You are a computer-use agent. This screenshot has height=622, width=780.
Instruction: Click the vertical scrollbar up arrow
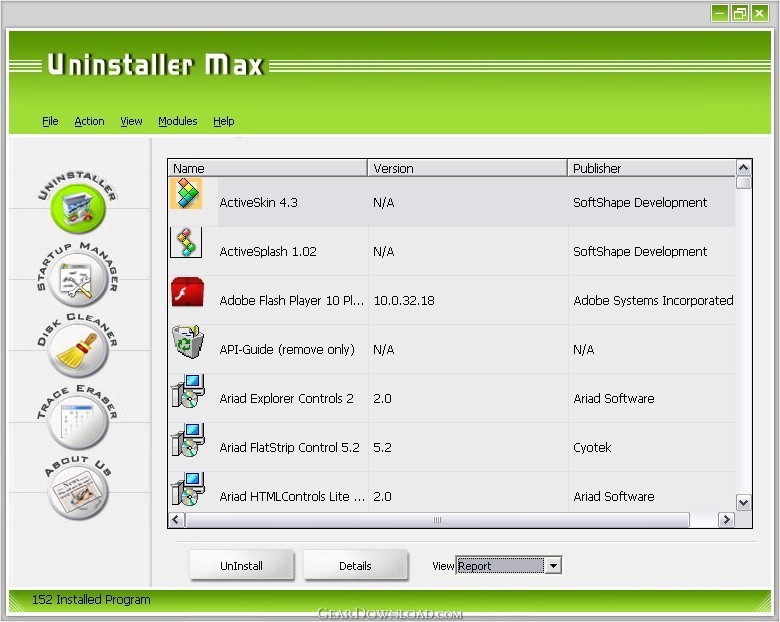[744, 168]
